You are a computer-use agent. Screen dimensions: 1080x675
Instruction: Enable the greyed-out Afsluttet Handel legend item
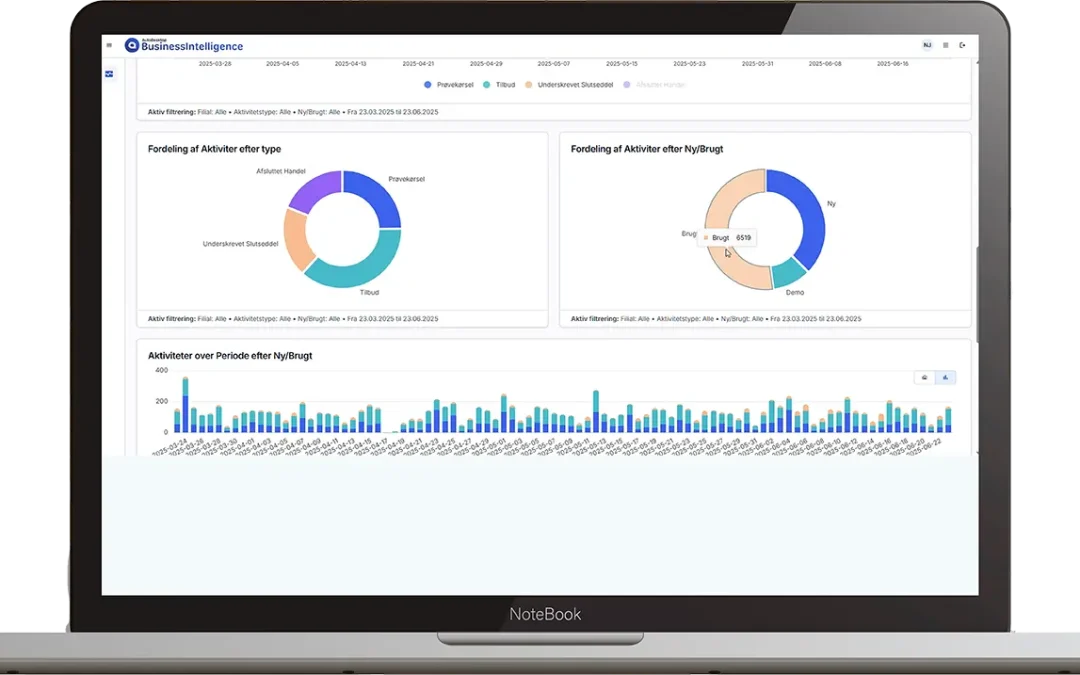(x=657, y=85)
